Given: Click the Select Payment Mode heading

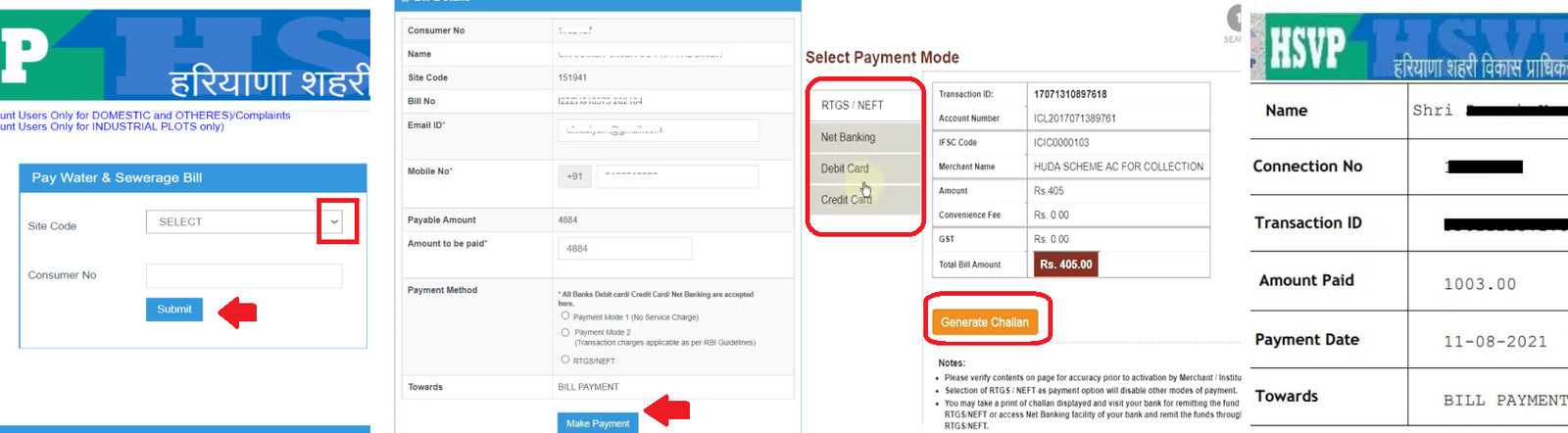Looking at the screenshot, I should 882,57.
